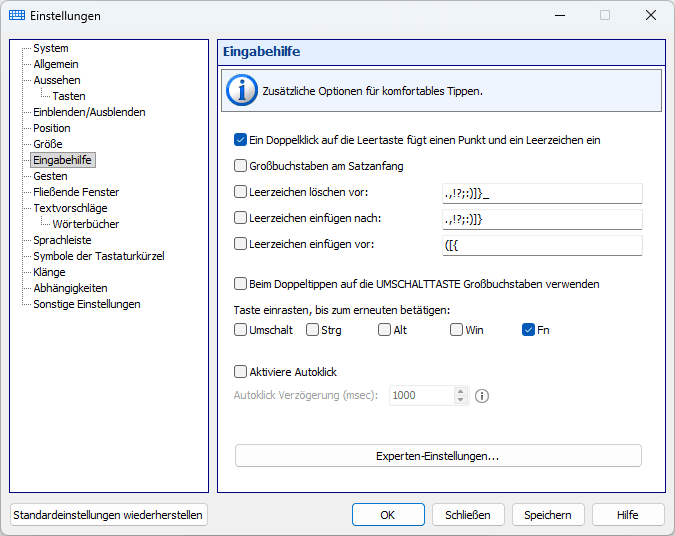Open Fließende Fenster settings

pyautogui.click(x=76, y=192)
